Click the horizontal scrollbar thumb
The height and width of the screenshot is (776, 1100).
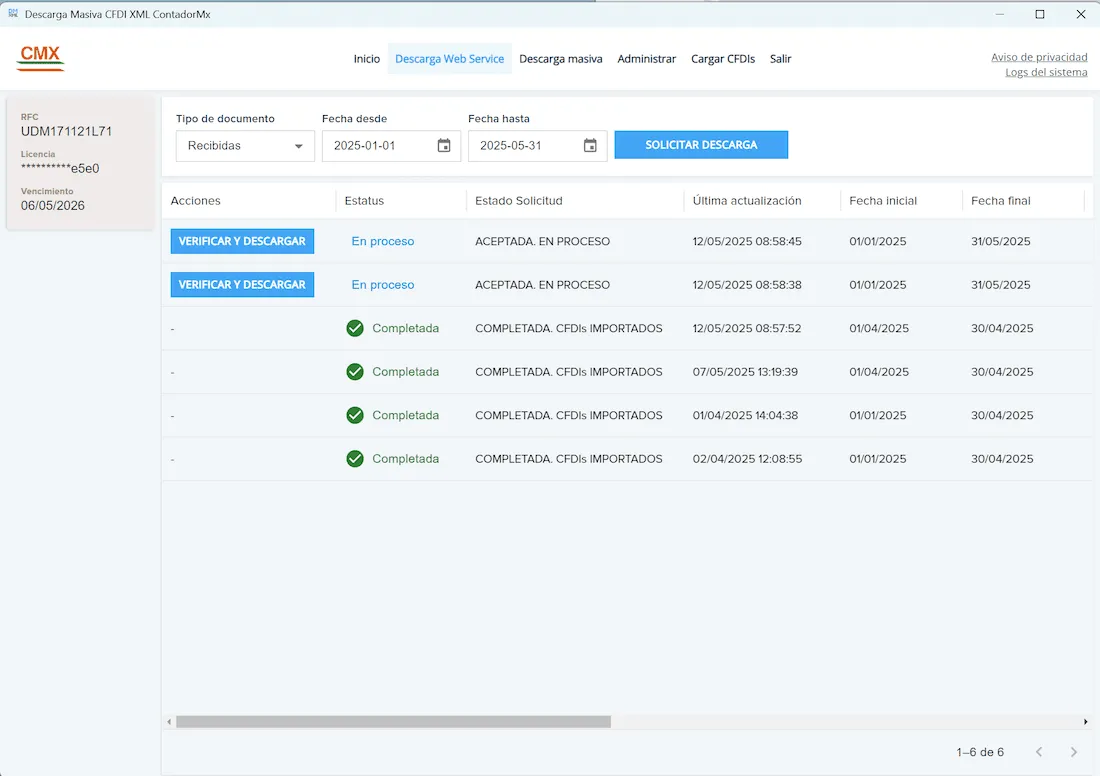coord(390,721)
